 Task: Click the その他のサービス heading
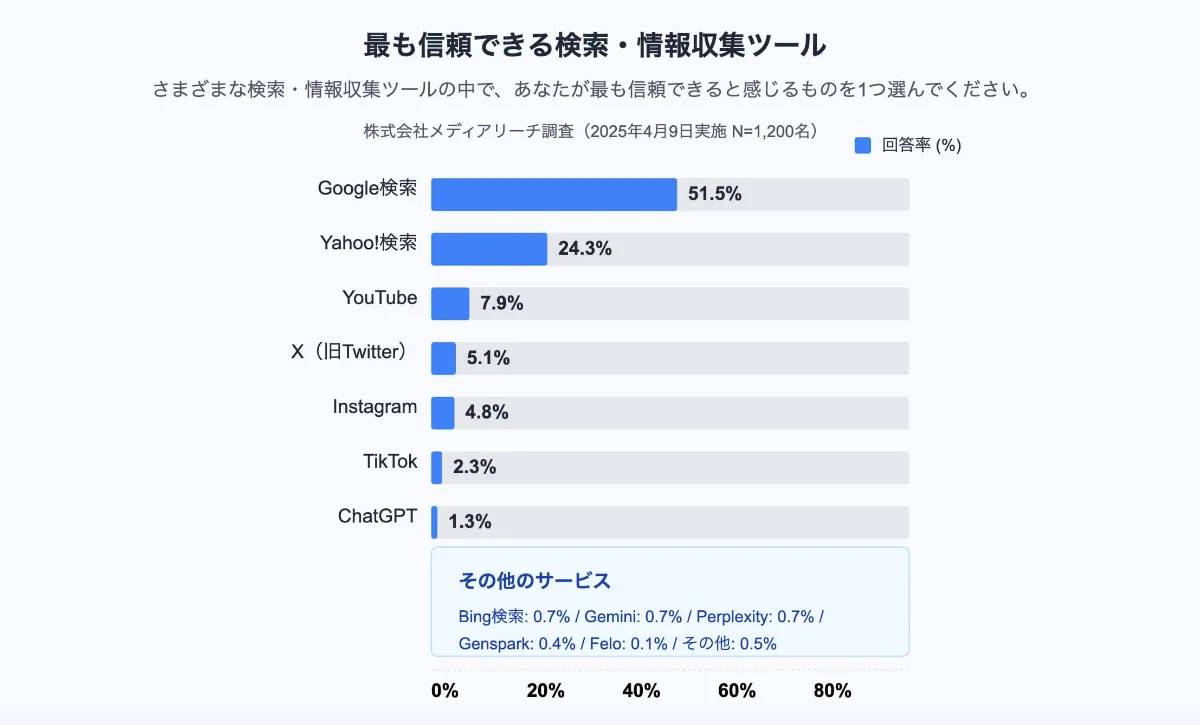[534, 581]
